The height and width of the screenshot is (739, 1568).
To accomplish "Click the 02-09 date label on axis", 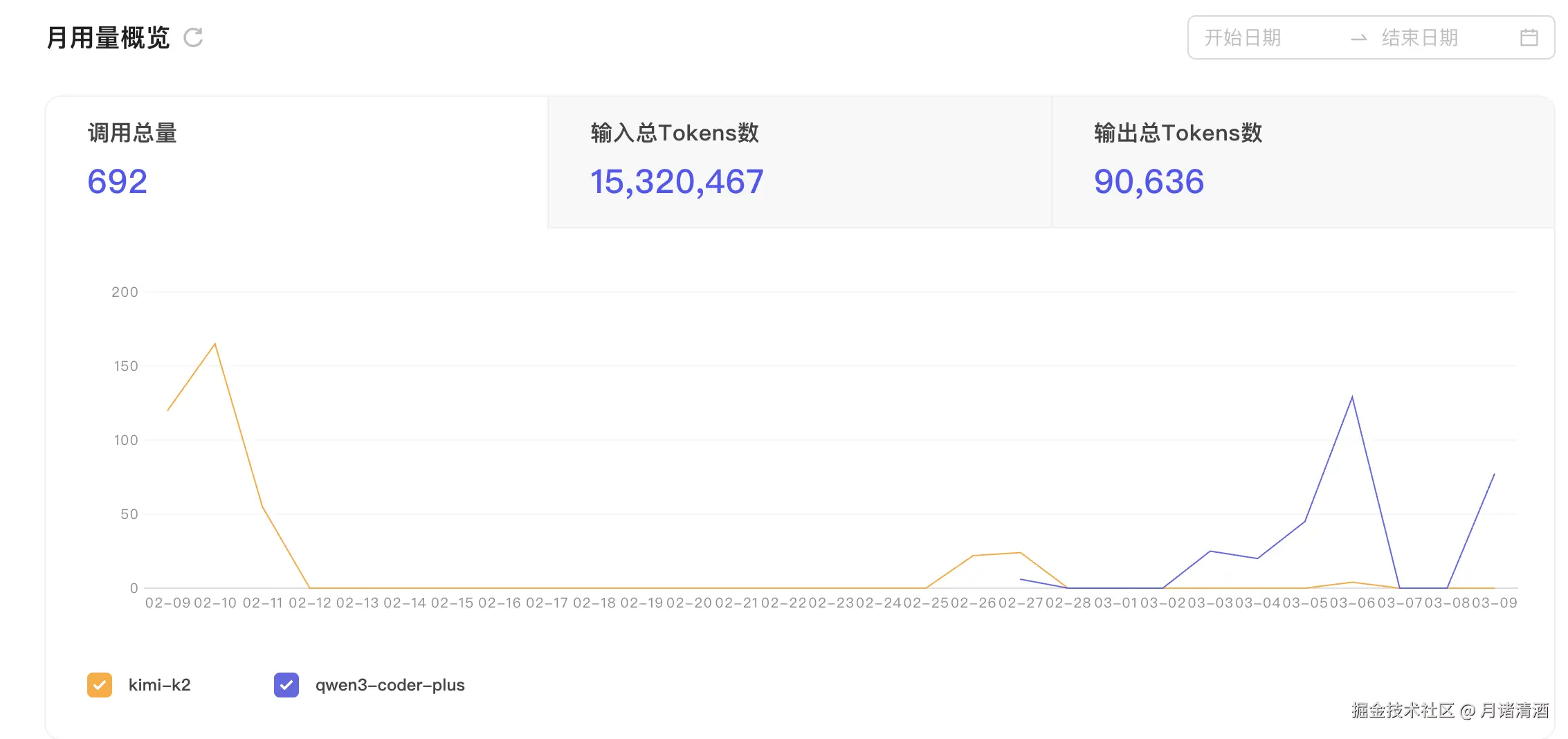I will (x=167, y=603).
